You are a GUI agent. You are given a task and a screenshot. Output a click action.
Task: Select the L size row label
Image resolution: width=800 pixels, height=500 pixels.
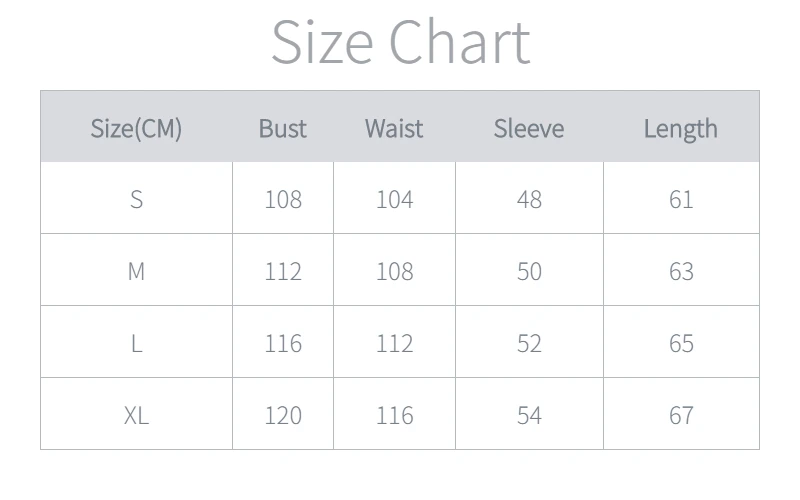(x=136, y=343)
